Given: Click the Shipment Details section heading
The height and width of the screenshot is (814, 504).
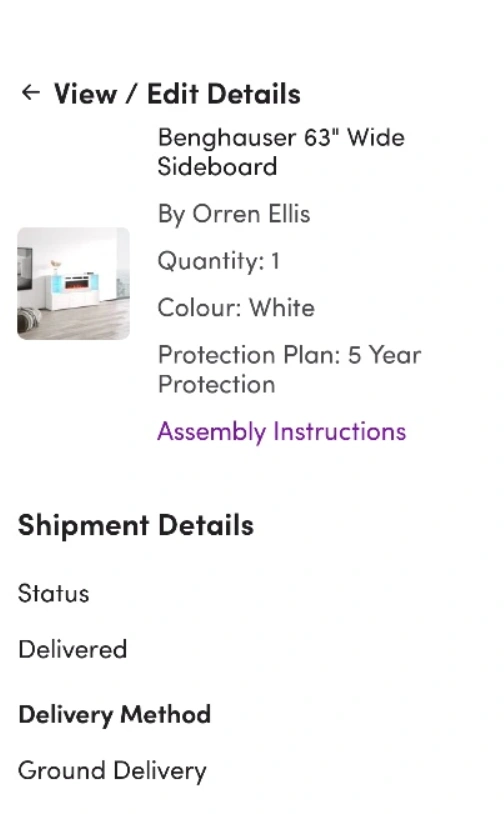Looking at the screenshot, I should (135, 525).
